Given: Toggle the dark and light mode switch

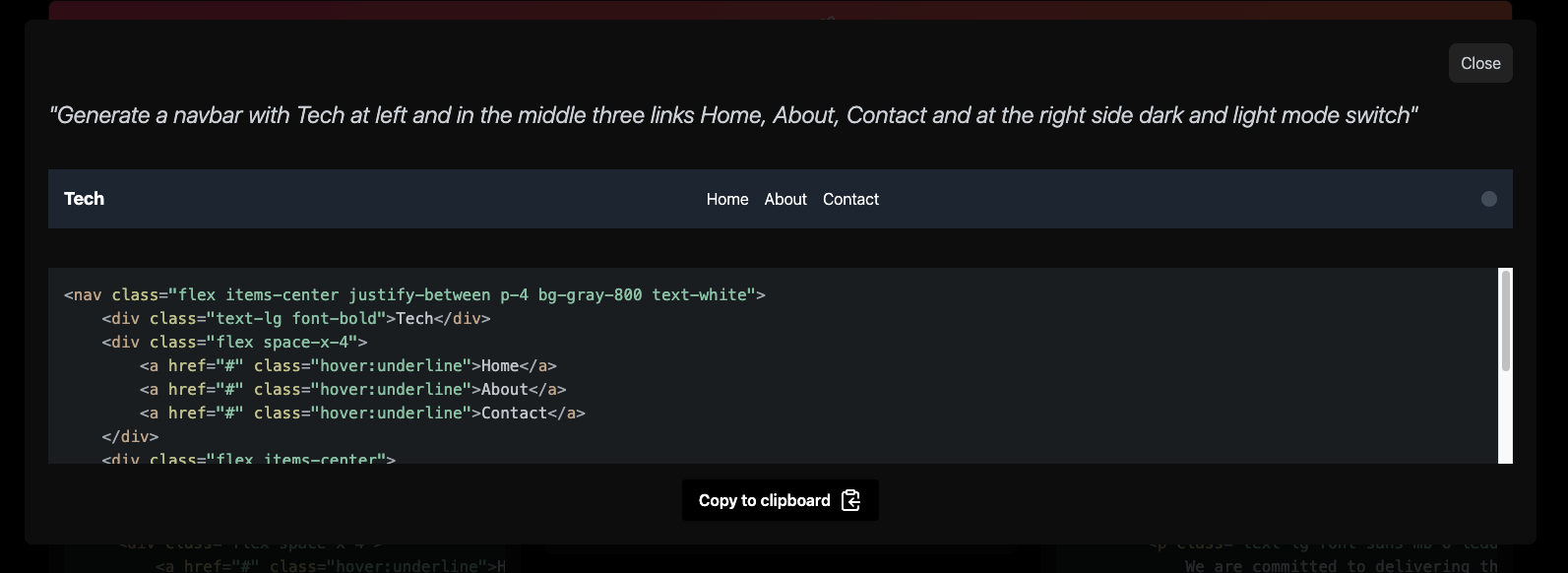Looking at the screenshot, I should (x=1489, y=199).
